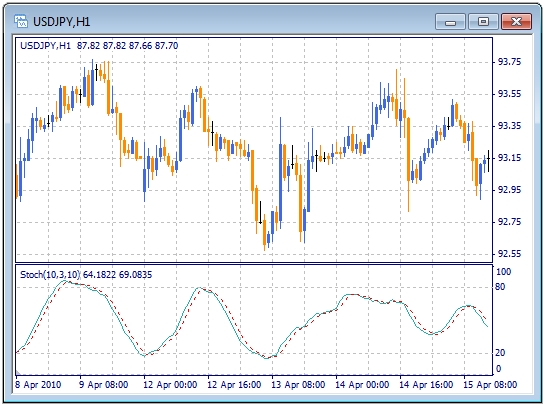Click the 15 Apr 08:00 time label
Image resolution: width=545 pixels, height=405 pixels.
[490, 385]
